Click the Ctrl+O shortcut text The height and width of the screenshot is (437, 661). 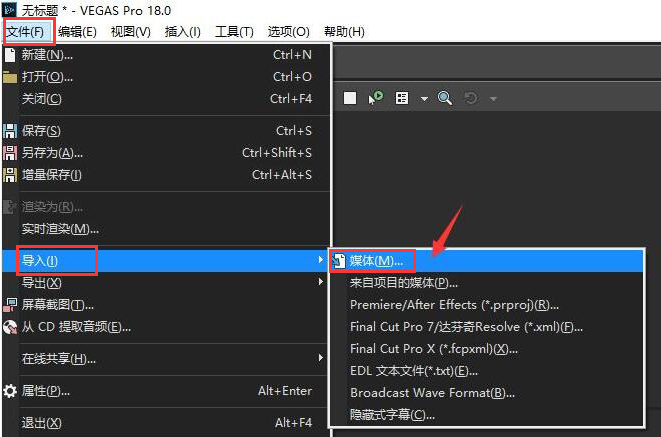(292, 77)
